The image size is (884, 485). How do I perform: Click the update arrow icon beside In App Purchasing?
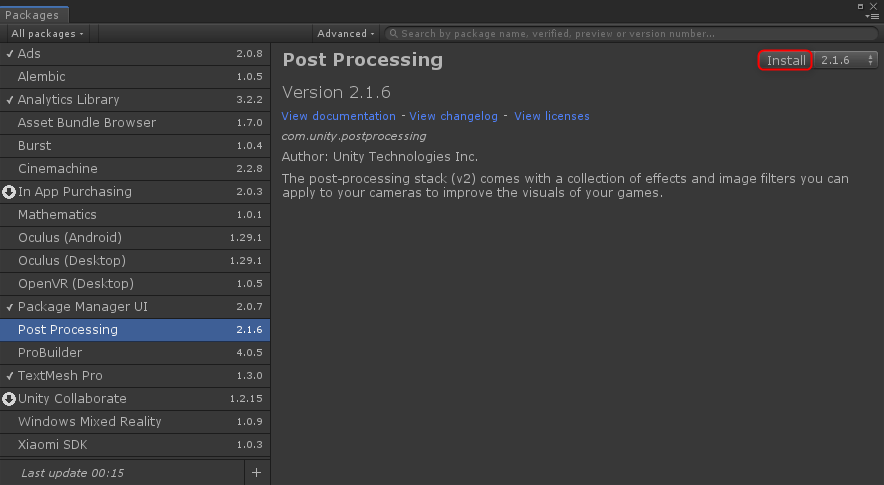(9, 192)
